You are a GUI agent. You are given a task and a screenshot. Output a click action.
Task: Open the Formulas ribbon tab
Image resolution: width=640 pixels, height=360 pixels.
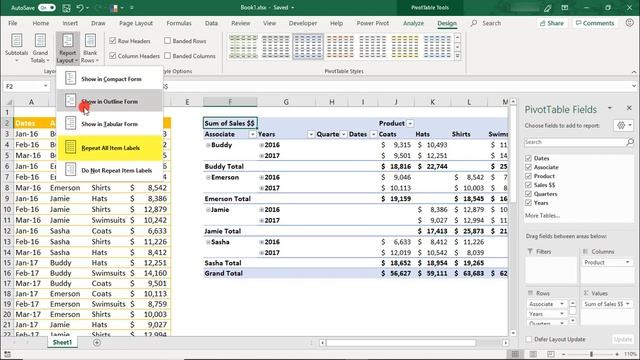pyautogui.click(x=179, y=23)
